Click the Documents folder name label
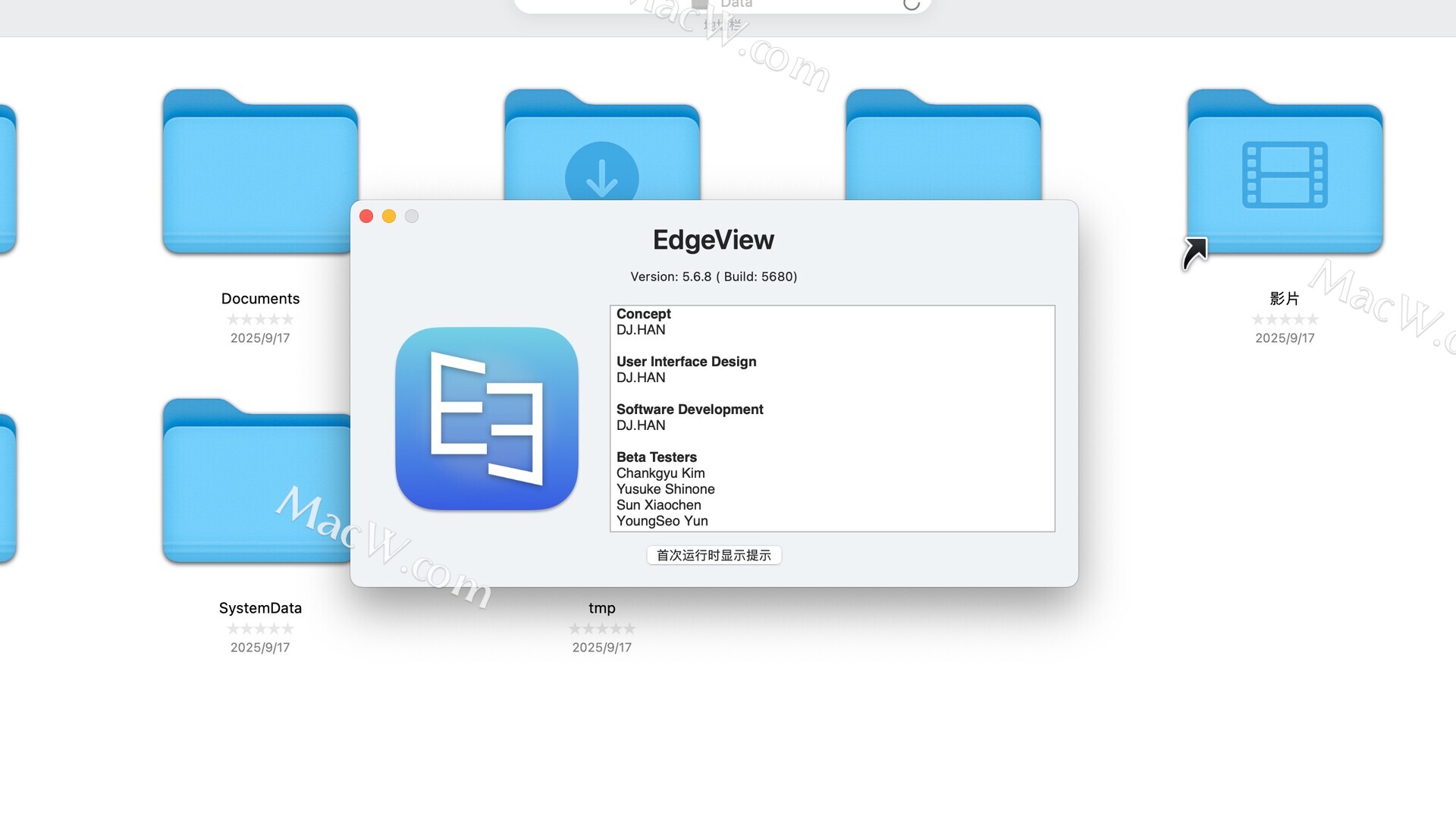Viewport: 1456px width, 819px height. (x=260, y=299)
